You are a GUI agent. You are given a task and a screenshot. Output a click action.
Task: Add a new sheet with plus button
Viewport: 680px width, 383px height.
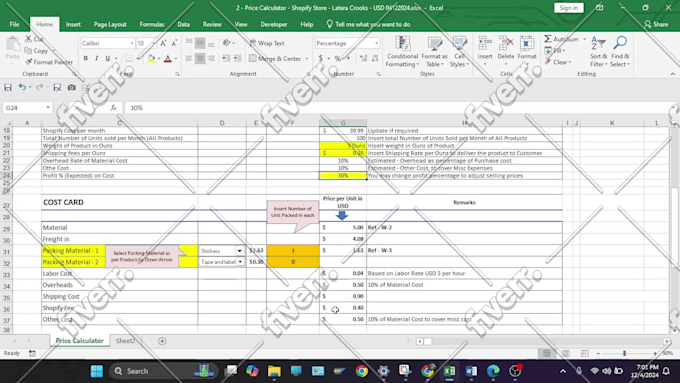(162, 341)
